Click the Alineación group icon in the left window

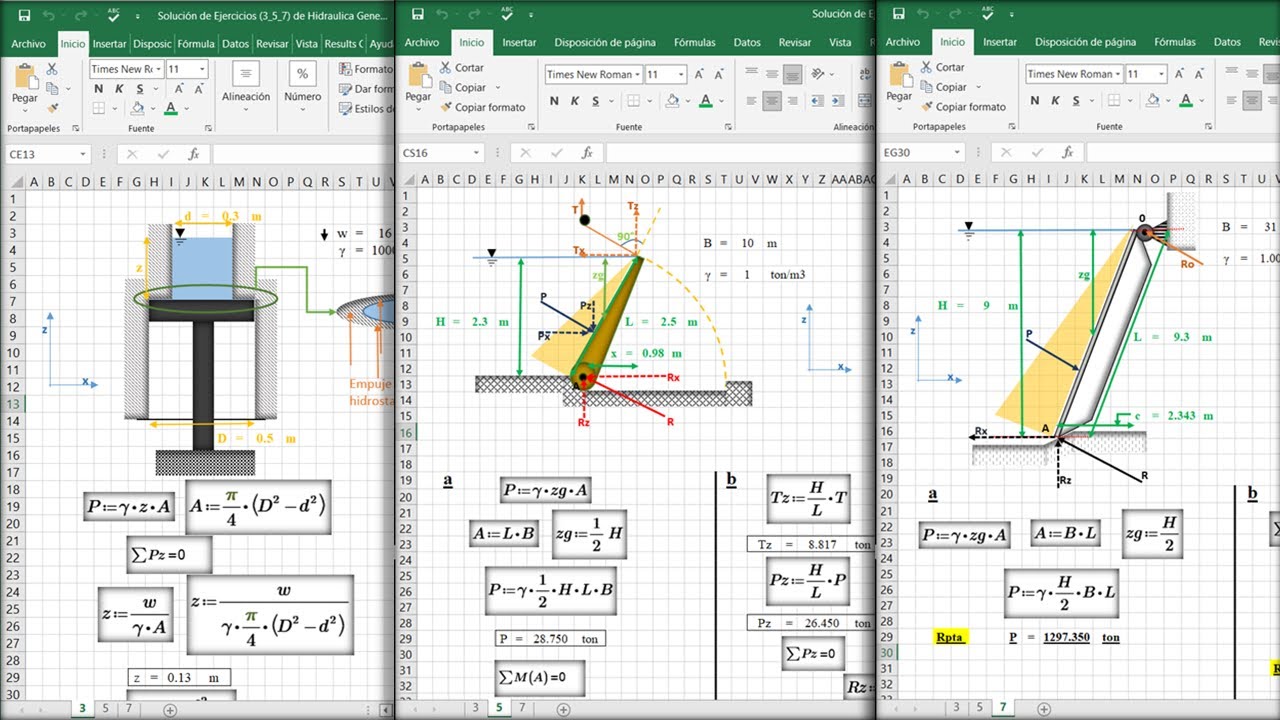pos(246,74)
